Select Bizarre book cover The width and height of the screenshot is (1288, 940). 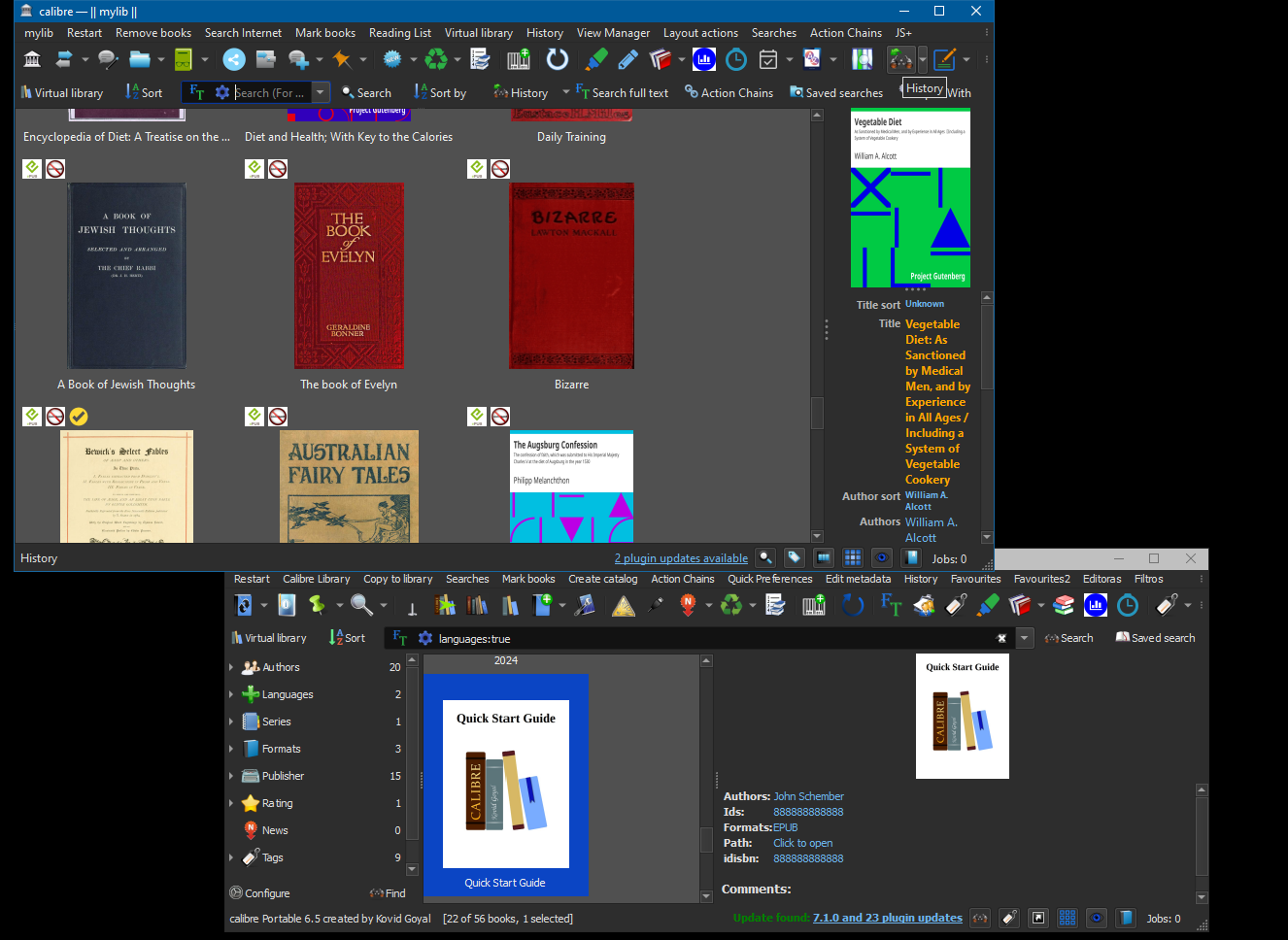click(x=571, y=276)
